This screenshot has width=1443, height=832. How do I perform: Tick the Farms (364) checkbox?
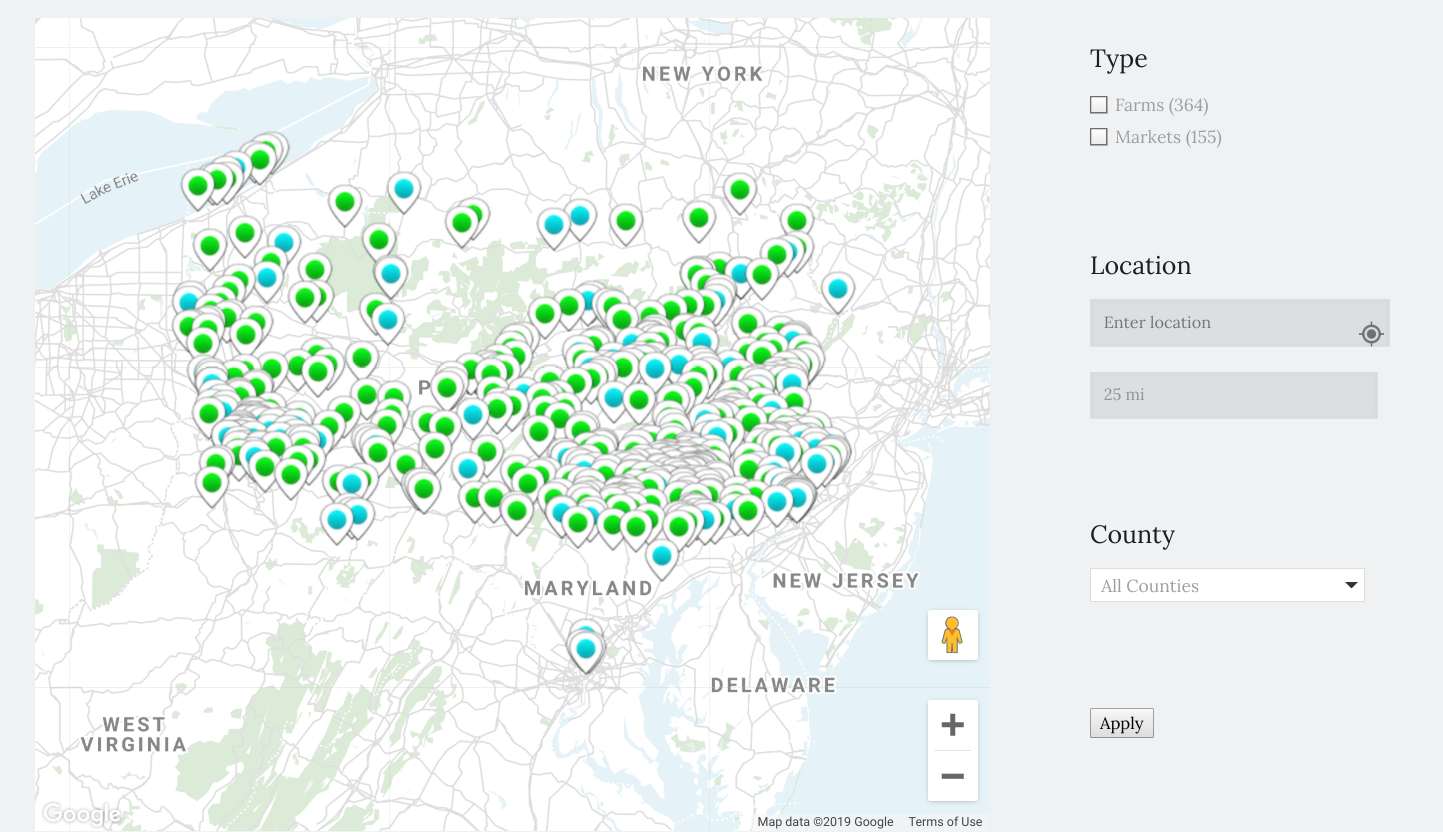pos(1099,105)
